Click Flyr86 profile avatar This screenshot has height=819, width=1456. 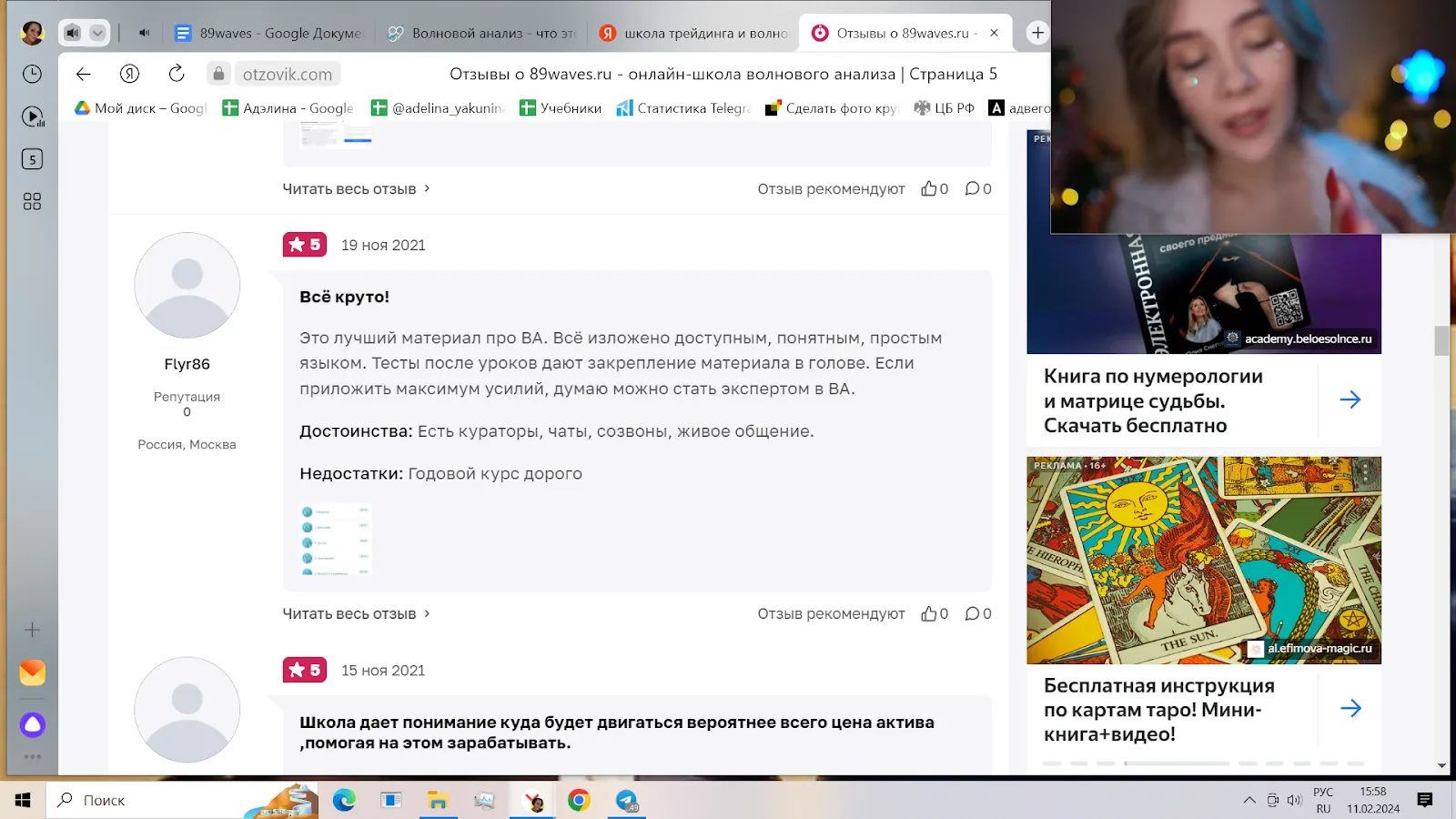187,285
